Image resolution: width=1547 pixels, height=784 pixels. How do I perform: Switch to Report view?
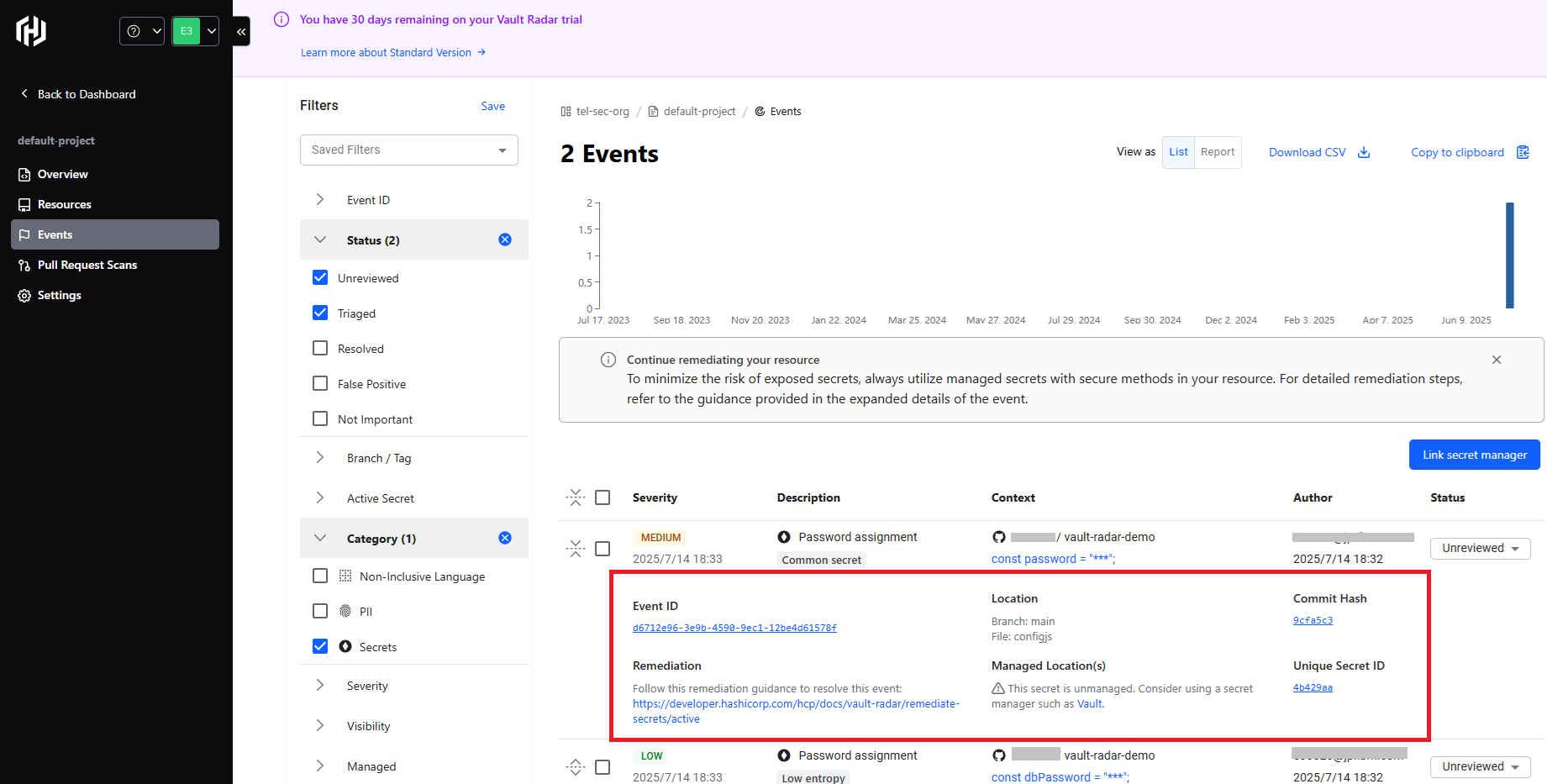point(1218,152)
